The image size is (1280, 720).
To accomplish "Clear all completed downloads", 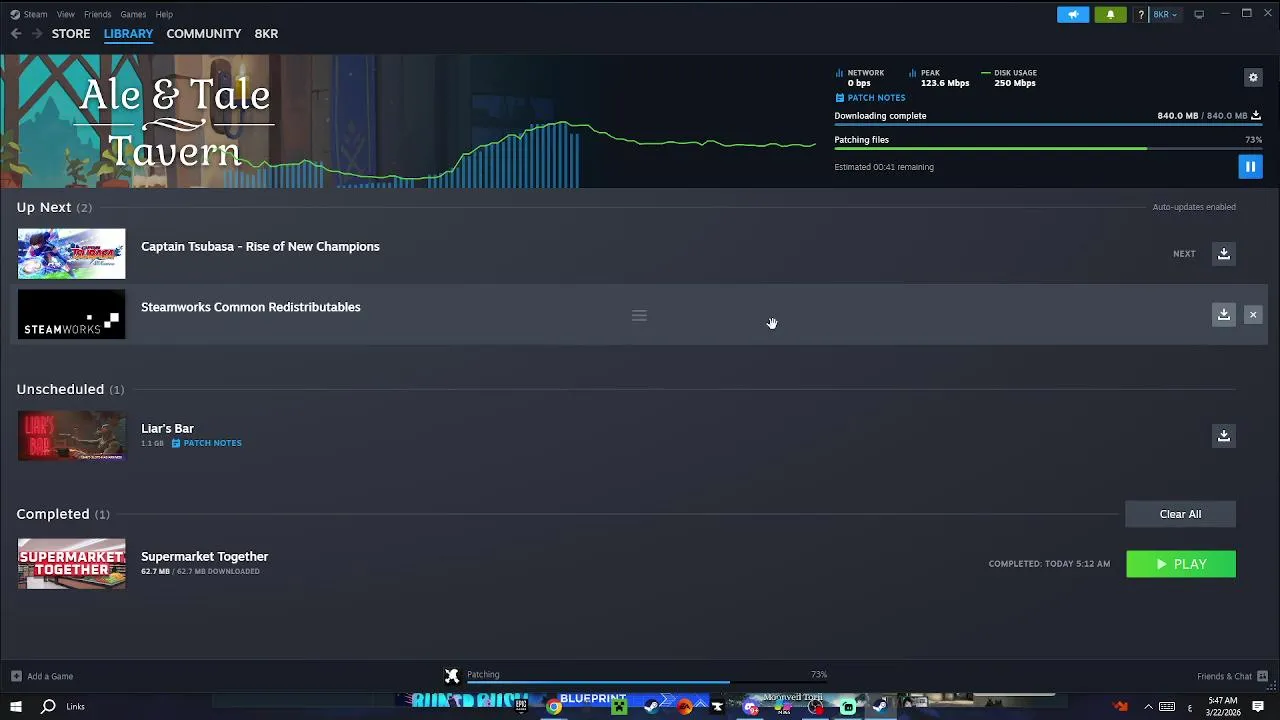I will click(1181, 514).
